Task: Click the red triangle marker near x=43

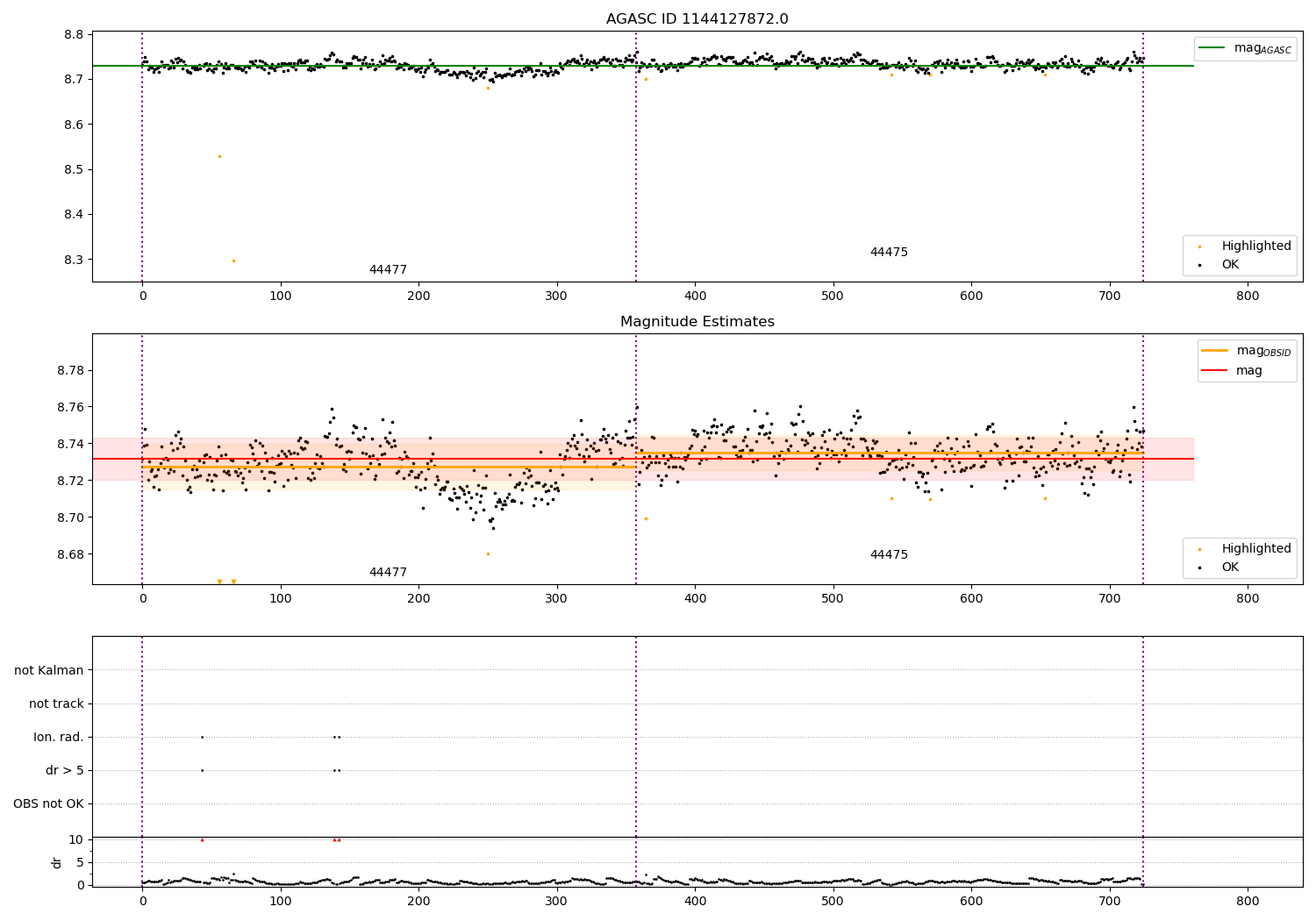Action: pos(202,840)
